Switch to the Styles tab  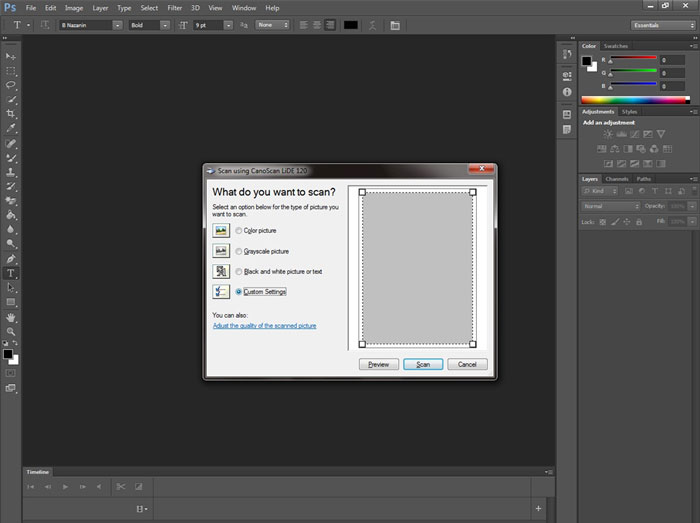(629, 112)
